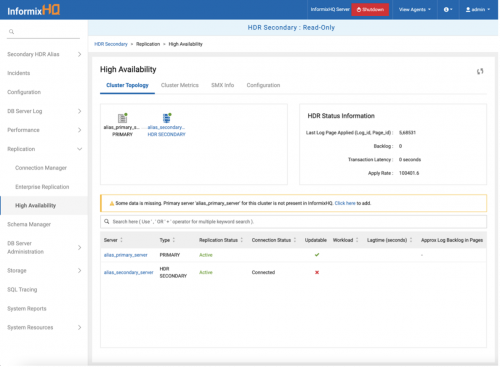500x367 pixels.
Task: Collapse the Replication menu
Action: [79, 149]
